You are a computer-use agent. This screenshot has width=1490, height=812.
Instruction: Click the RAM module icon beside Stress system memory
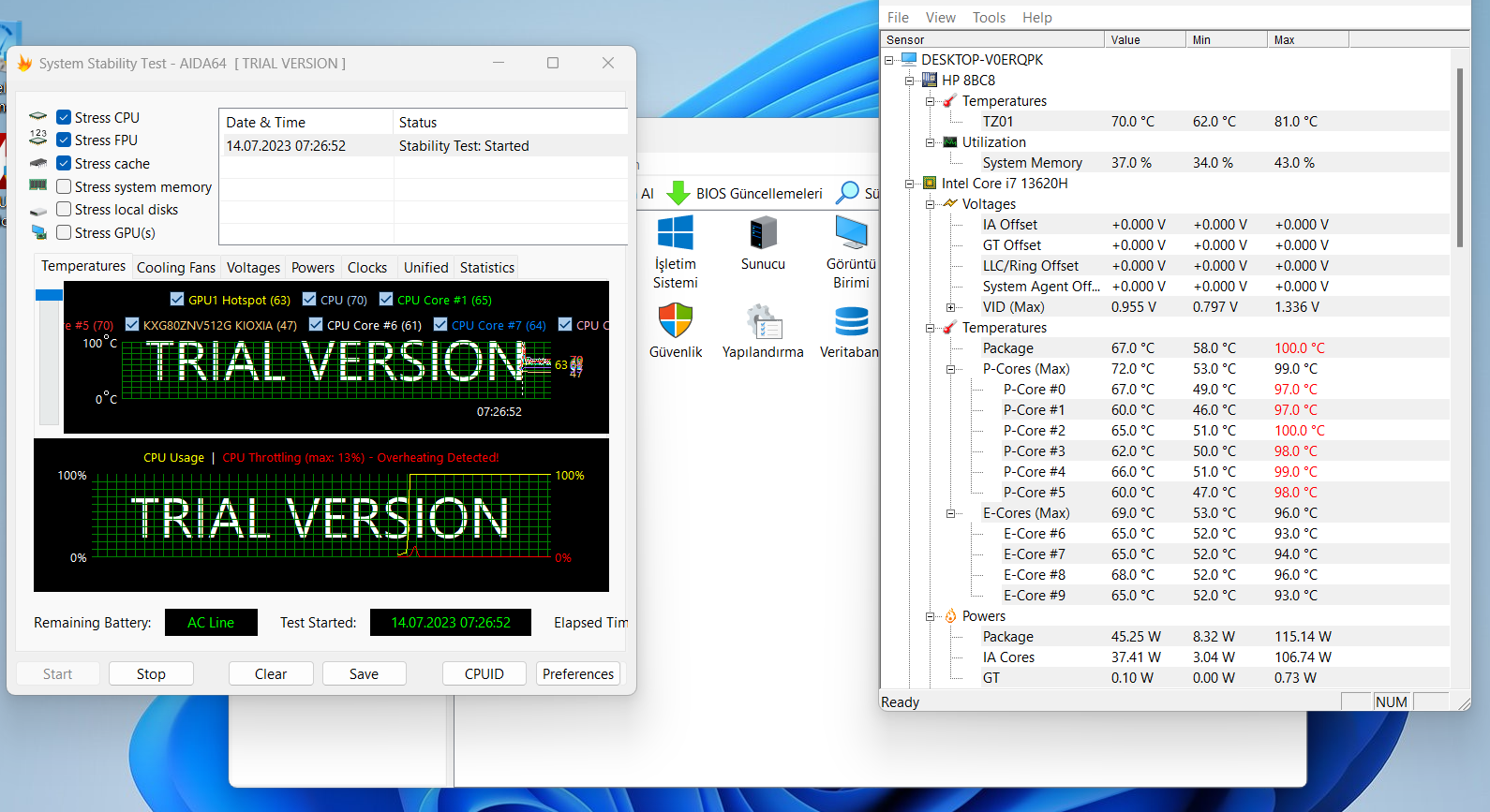coord(38,185)
